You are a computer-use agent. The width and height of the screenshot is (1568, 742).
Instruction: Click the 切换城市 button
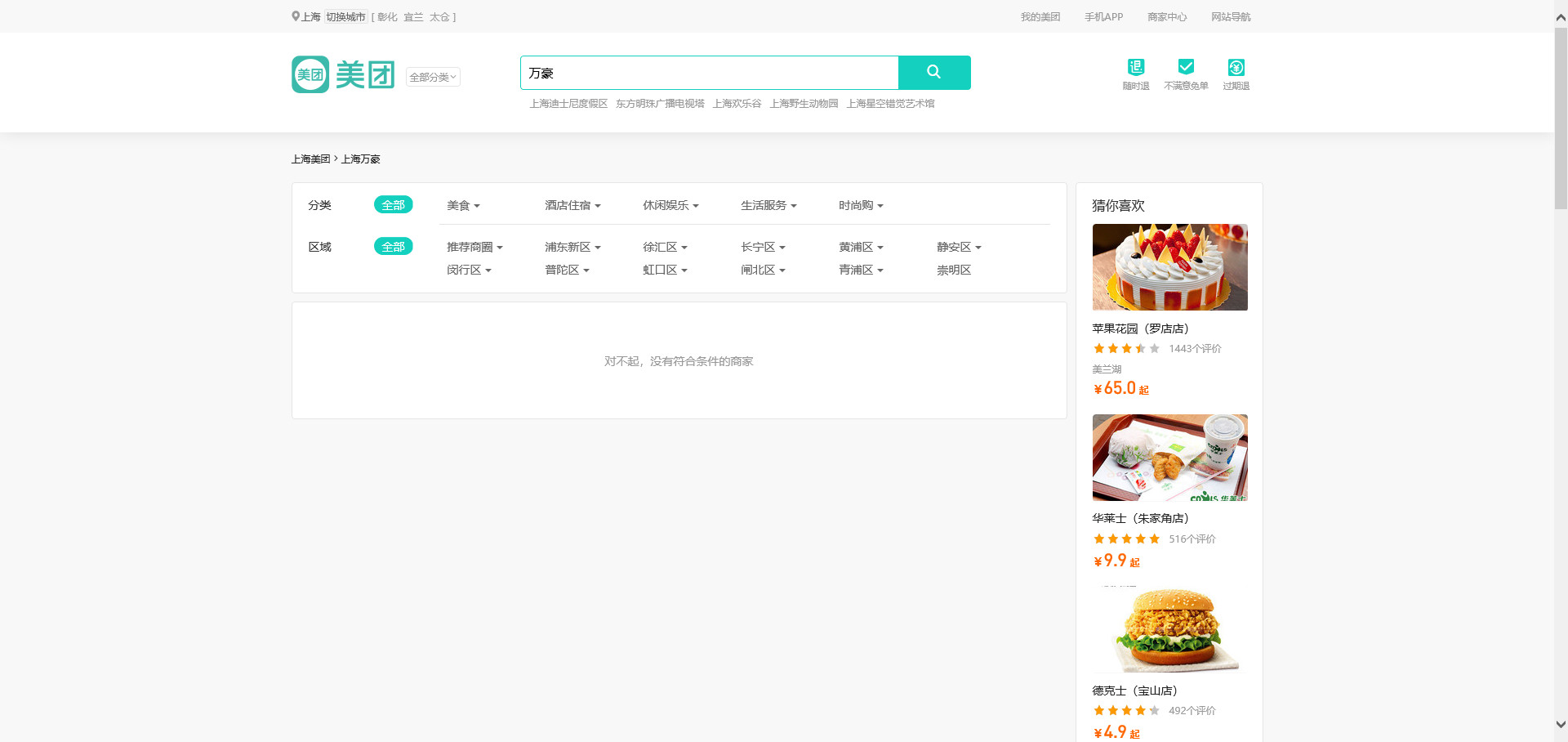tap(345, 17)
